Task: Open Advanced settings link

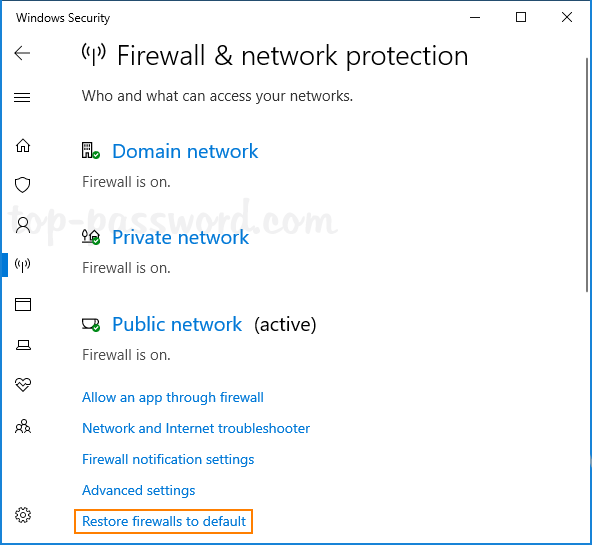Action: 139,490
